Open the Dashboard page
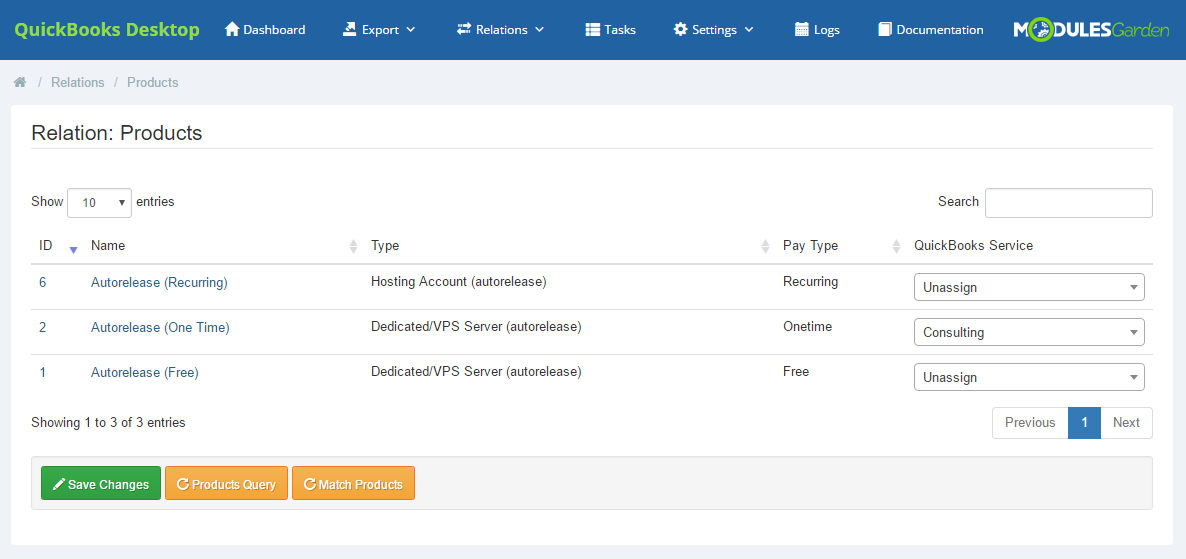Image resolution: width=1186 pixels, height=559 pixels. [265, 30]
